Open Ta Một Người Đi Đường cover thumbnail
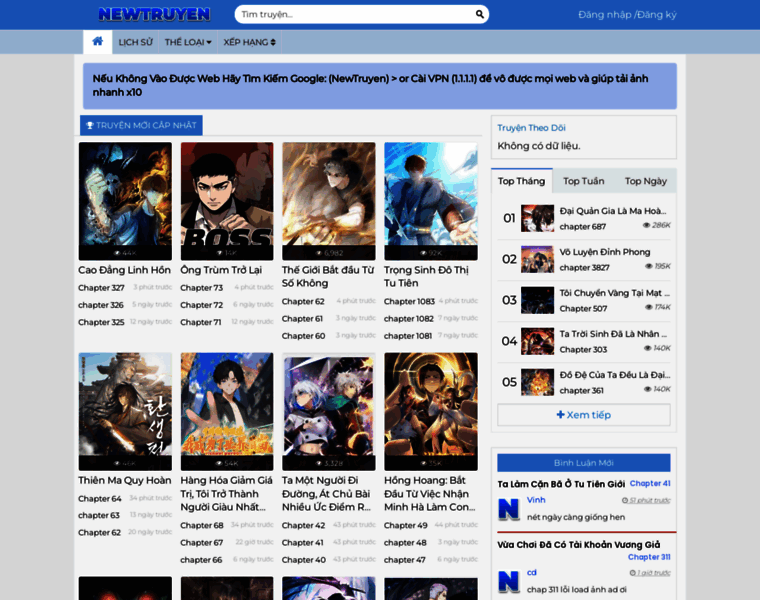Screen dimensions: 760x600 [329, 411]
